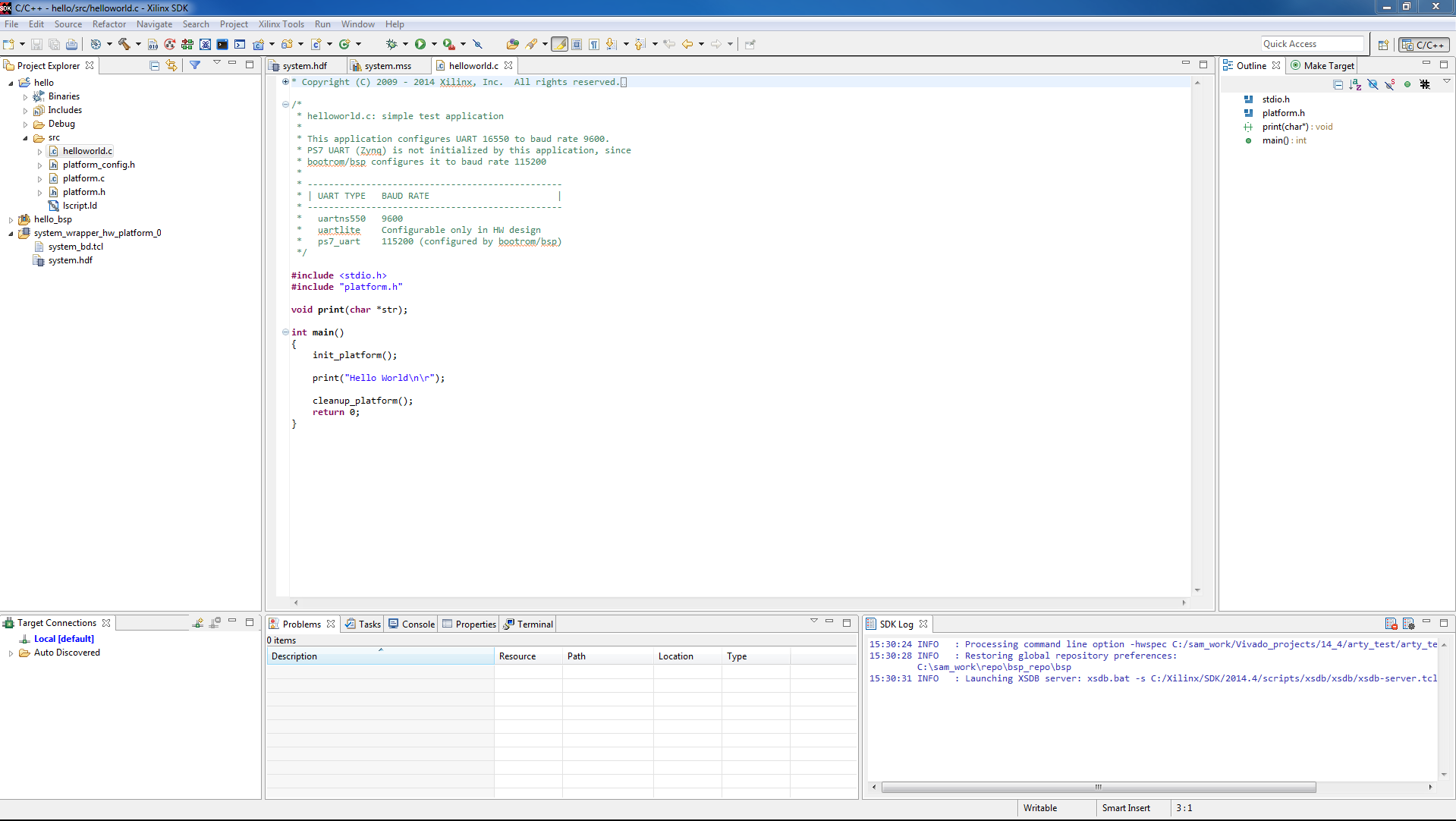The image size is (1456, 821).
Task: Open platform_config.h in Project Explorer
Action: [99, 165]
